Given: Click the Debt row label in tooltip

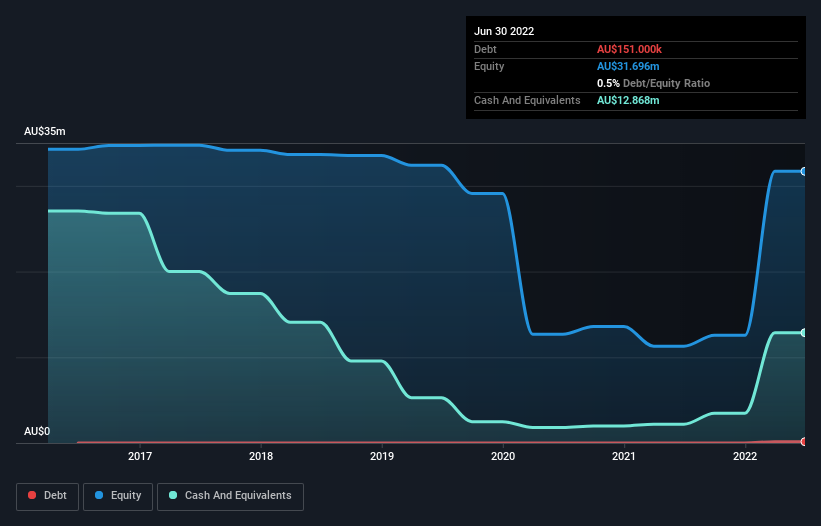Looking at the screenshot, I should click(485, 49).
